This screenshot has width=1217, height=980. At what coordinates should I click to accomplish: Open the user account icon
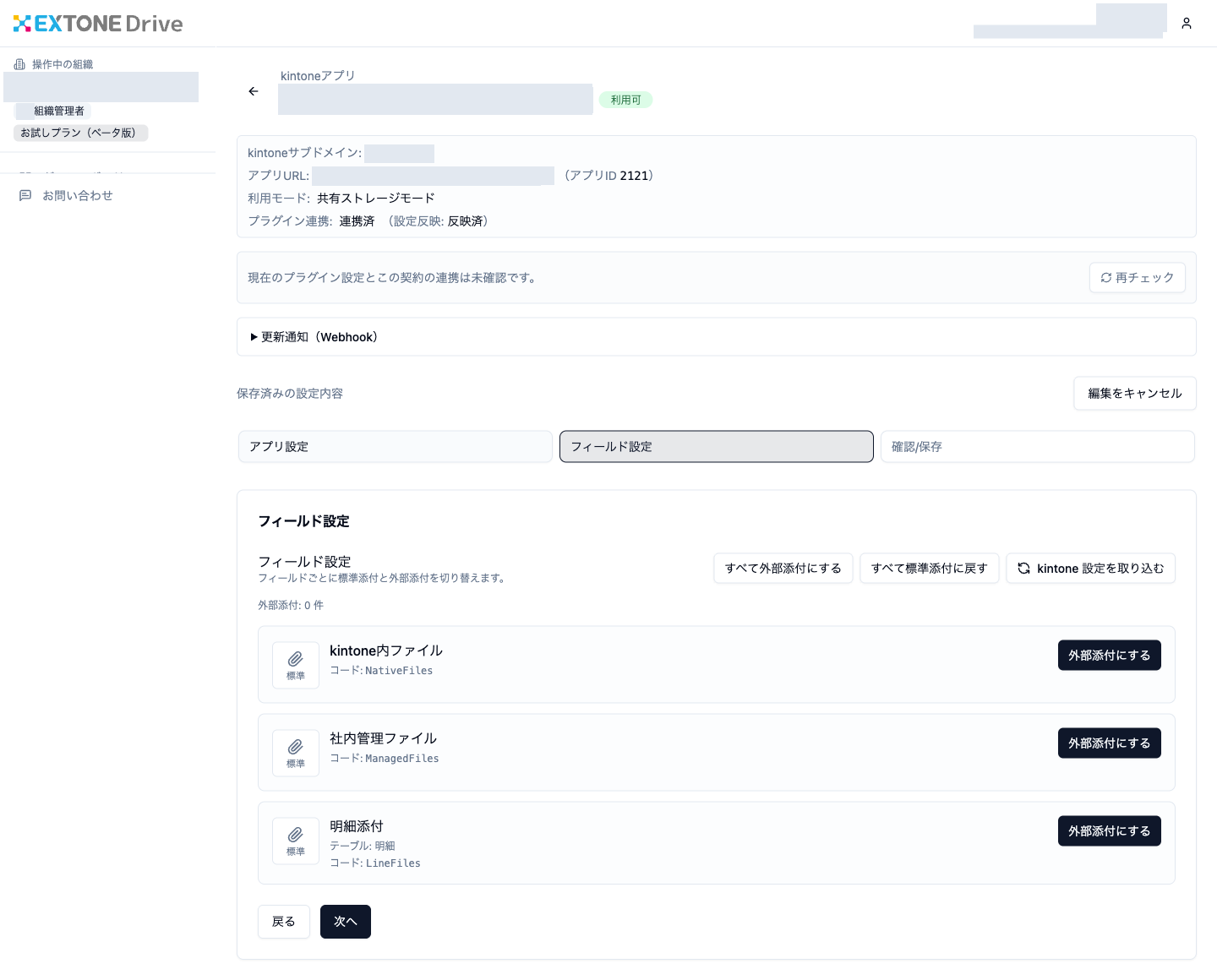[1187, 24]
